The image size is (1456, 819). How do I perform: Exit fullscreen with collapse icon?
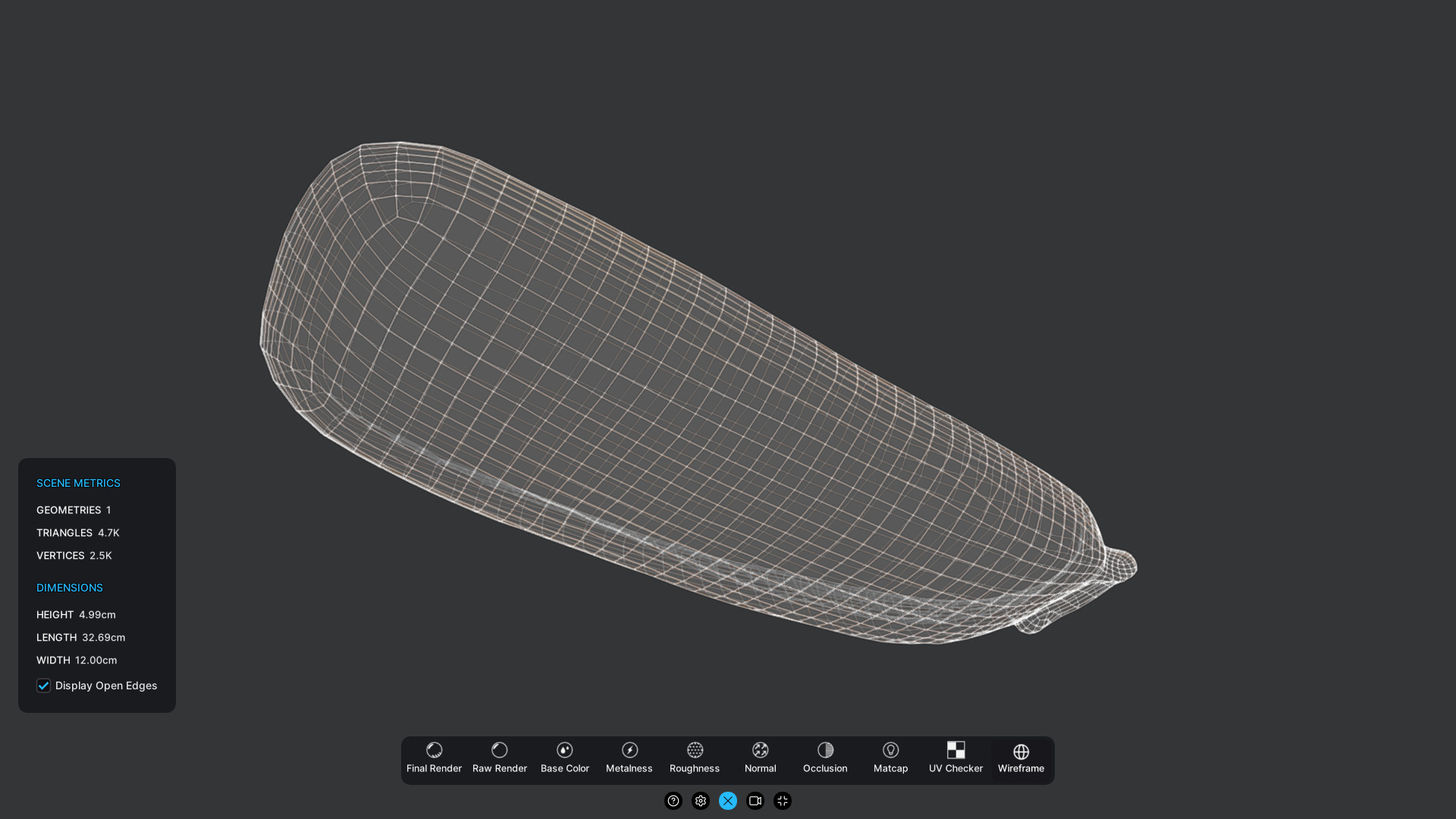tap(782, 801)
